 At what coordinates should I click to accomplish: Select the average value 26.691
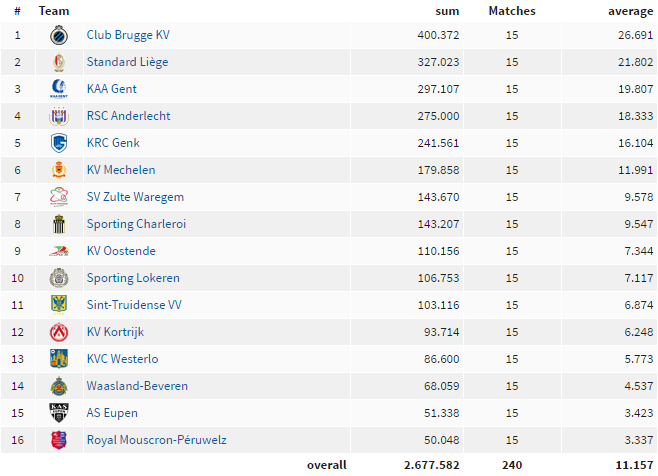635,35
